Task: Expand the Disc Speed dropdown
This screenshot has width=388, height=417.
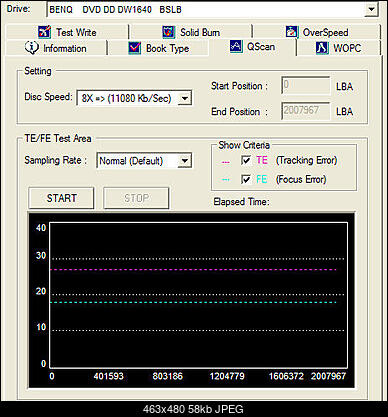Action: pos(185,98)
